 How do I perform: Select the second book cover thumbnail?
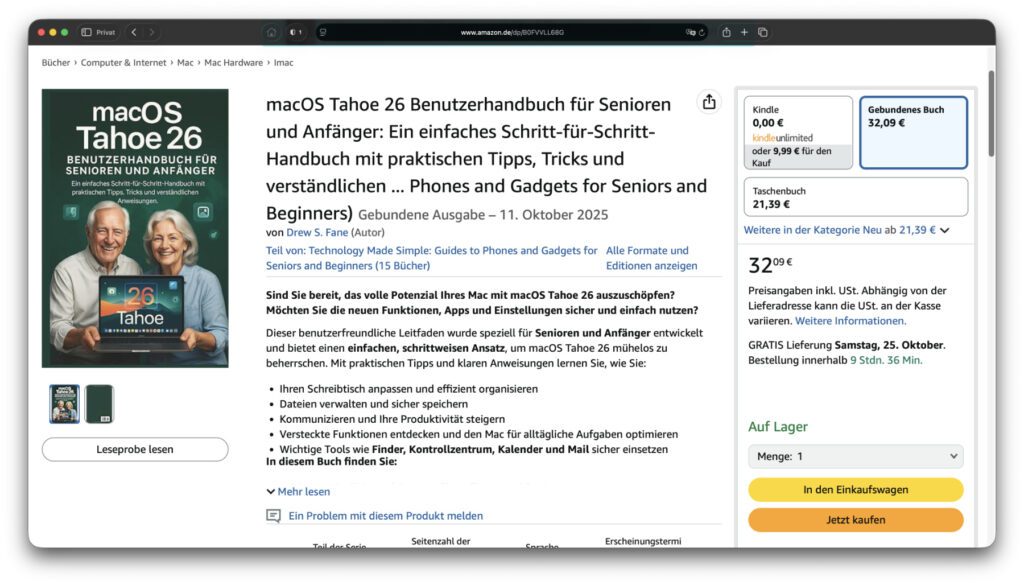(x=99, y=404)
